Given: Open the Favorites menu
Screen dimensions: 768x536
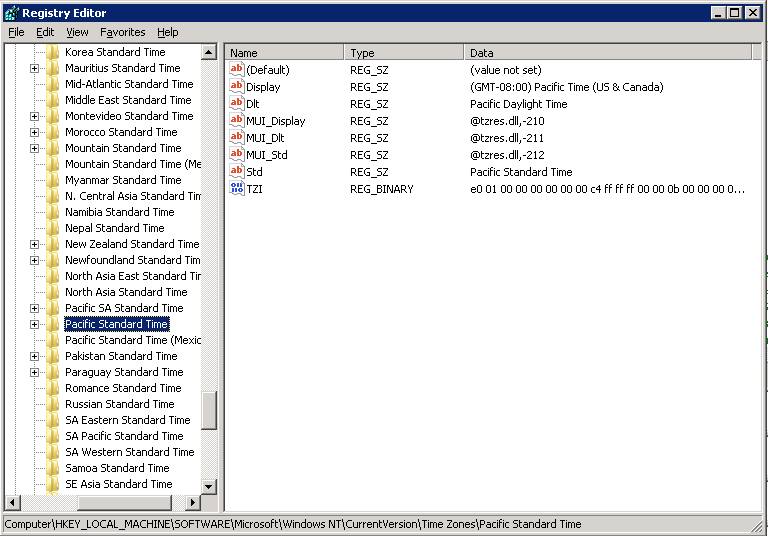Looking at the screenshot, I should click(122, 32).
